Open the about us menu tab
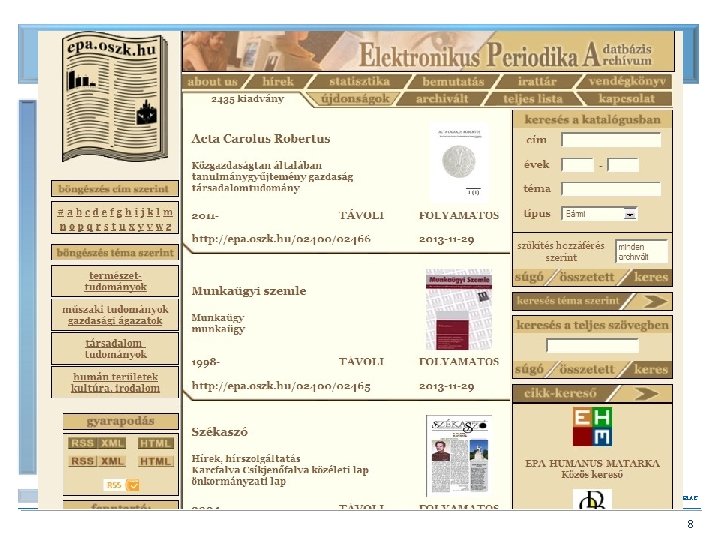The image size is (720, 540). pyautogui.click(x=212, y=82)
